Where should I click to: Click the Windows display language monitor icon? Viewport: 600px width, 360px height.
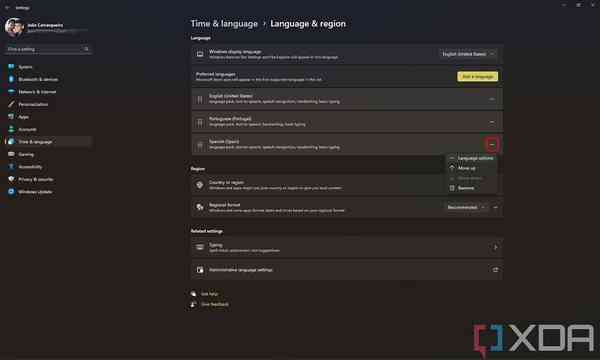pyautogui.click(x=200, y=54)
